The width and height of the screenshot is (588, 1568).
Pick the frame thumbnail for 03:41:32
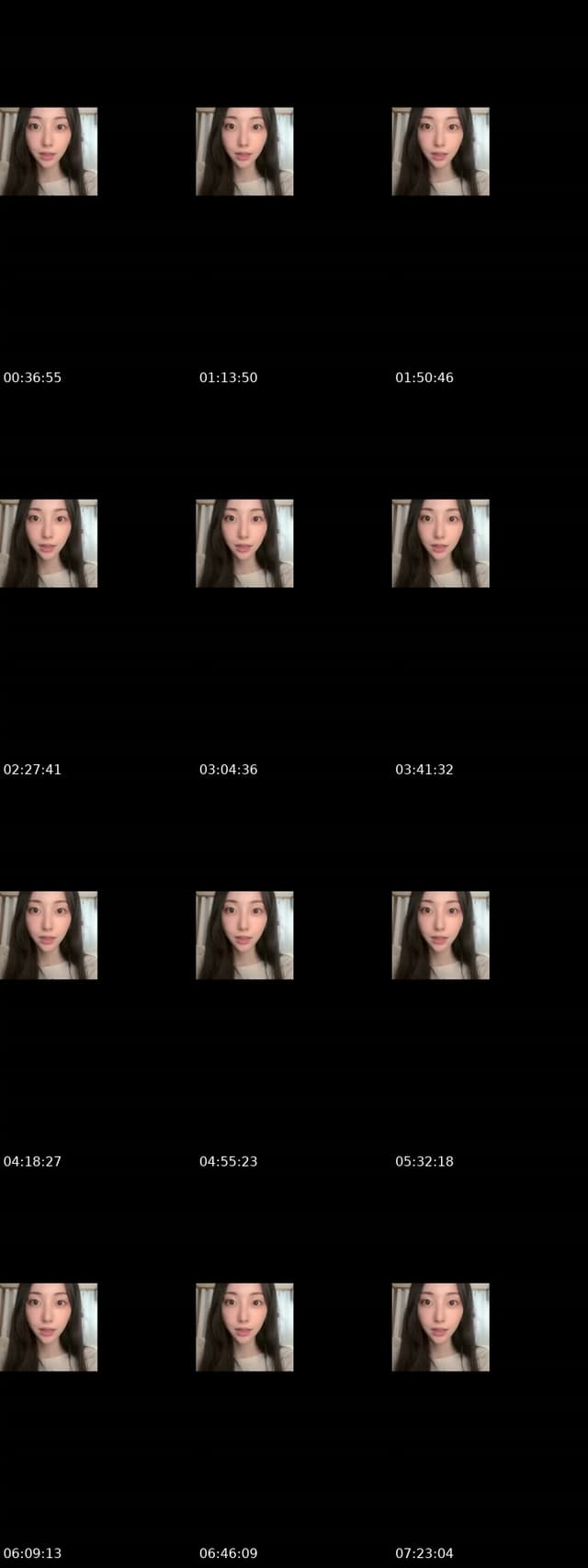click(441, 544)
